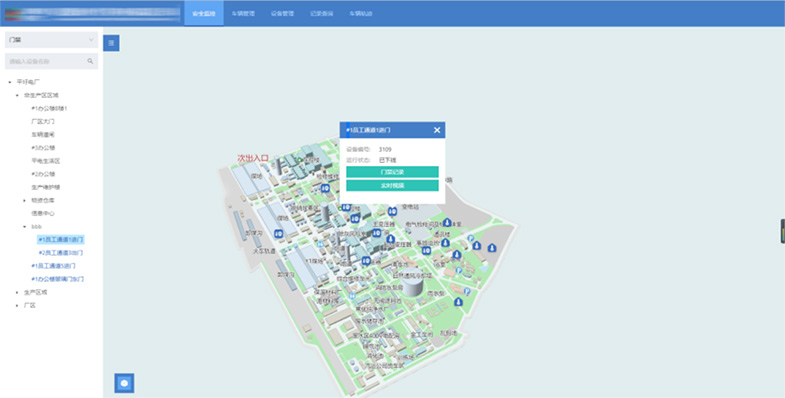Open the 车辆管理 tab
Viewport: 785px width, 398px height.
point(243,14)
